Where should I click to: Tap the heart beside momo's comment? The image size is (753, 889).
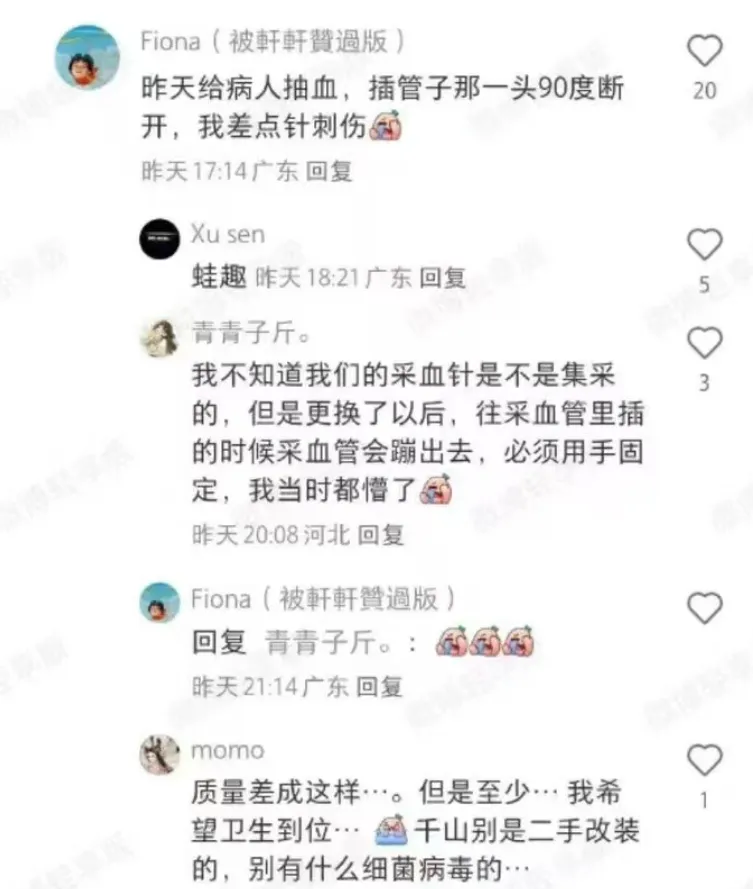[705, 760]
